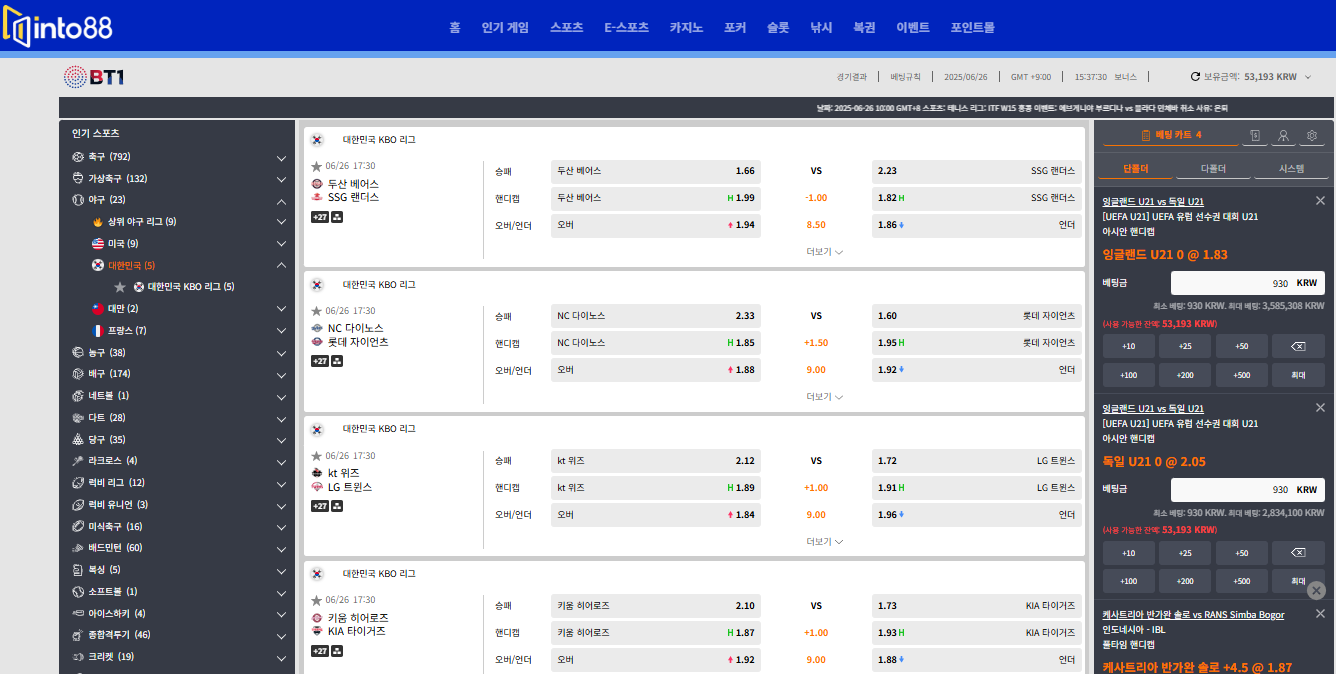Toggle star for 대한민국 KBO 리그 in sidebar
This screenshot has width=1336, height=674.
[x=120, y=287]
